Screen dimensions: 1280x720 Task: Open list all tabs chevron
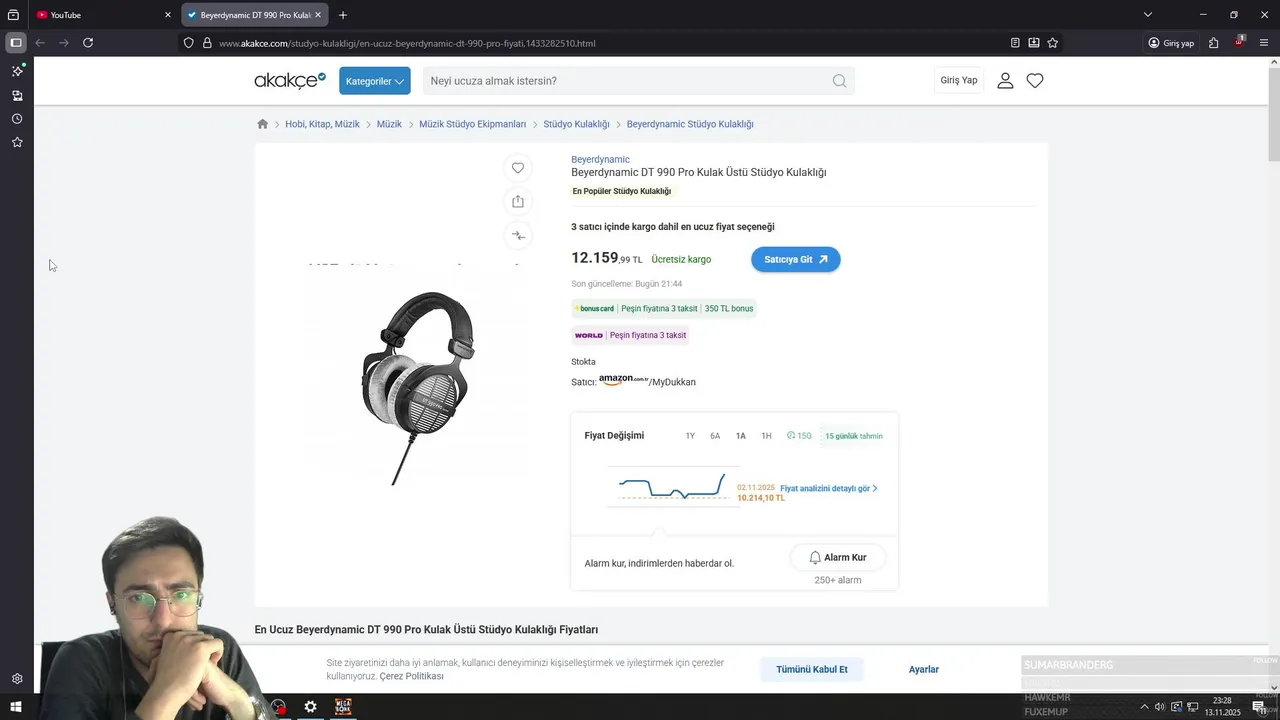[x=1148, y=15]
